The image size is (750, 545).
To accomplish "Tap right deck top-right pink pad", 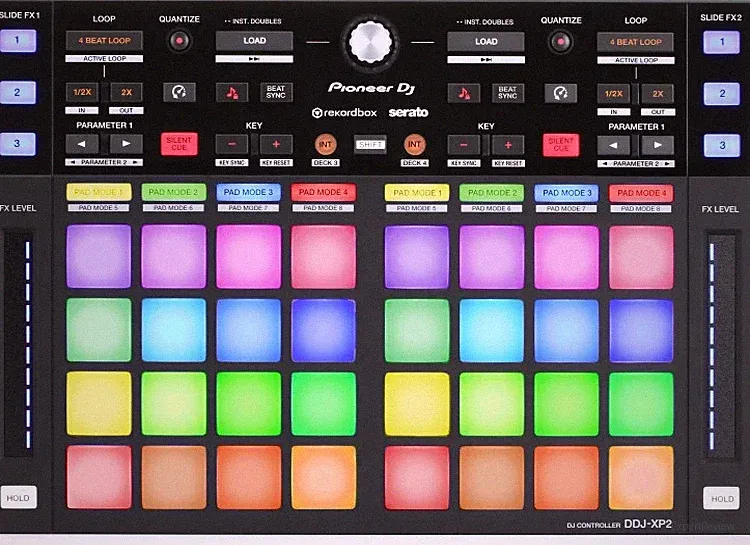I will [641, 257].
